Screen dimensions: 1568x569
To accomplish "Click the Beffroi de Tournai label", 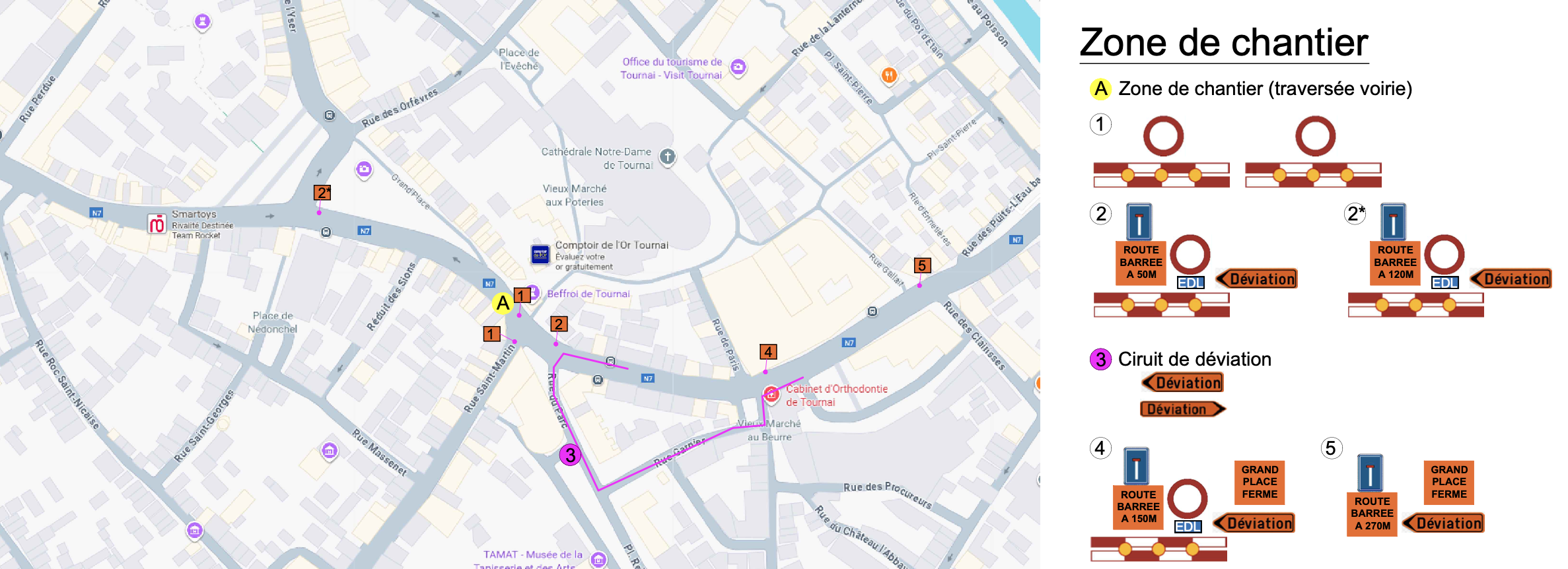I will pos(588,294).
